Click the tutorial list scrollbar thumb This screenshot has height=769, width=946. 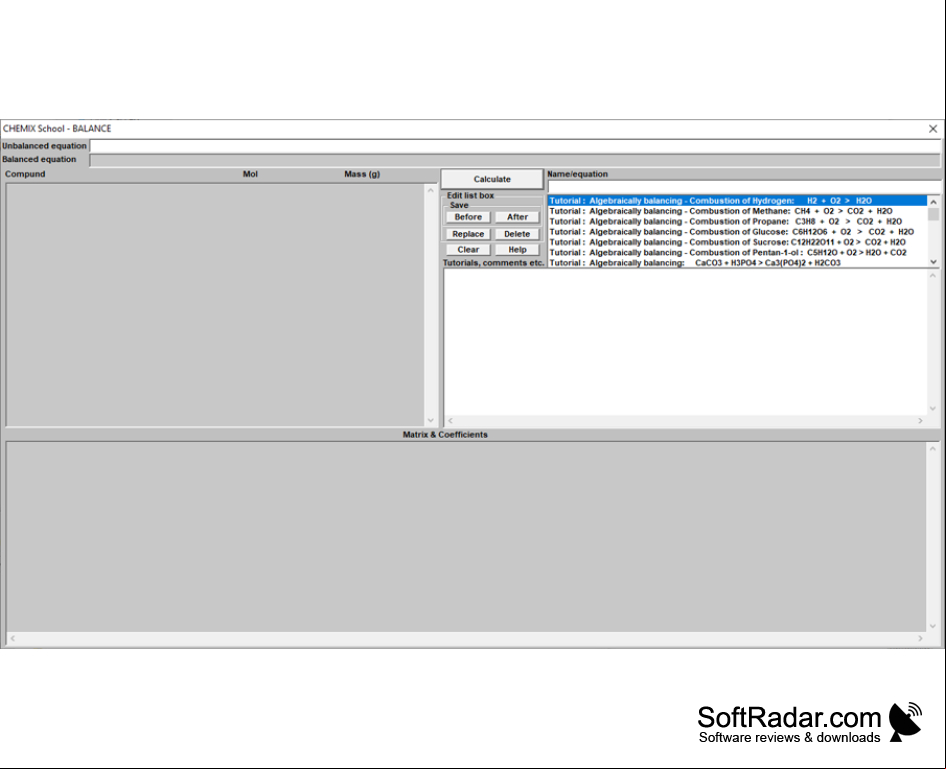pyautogui.click(x=933, y=214)
